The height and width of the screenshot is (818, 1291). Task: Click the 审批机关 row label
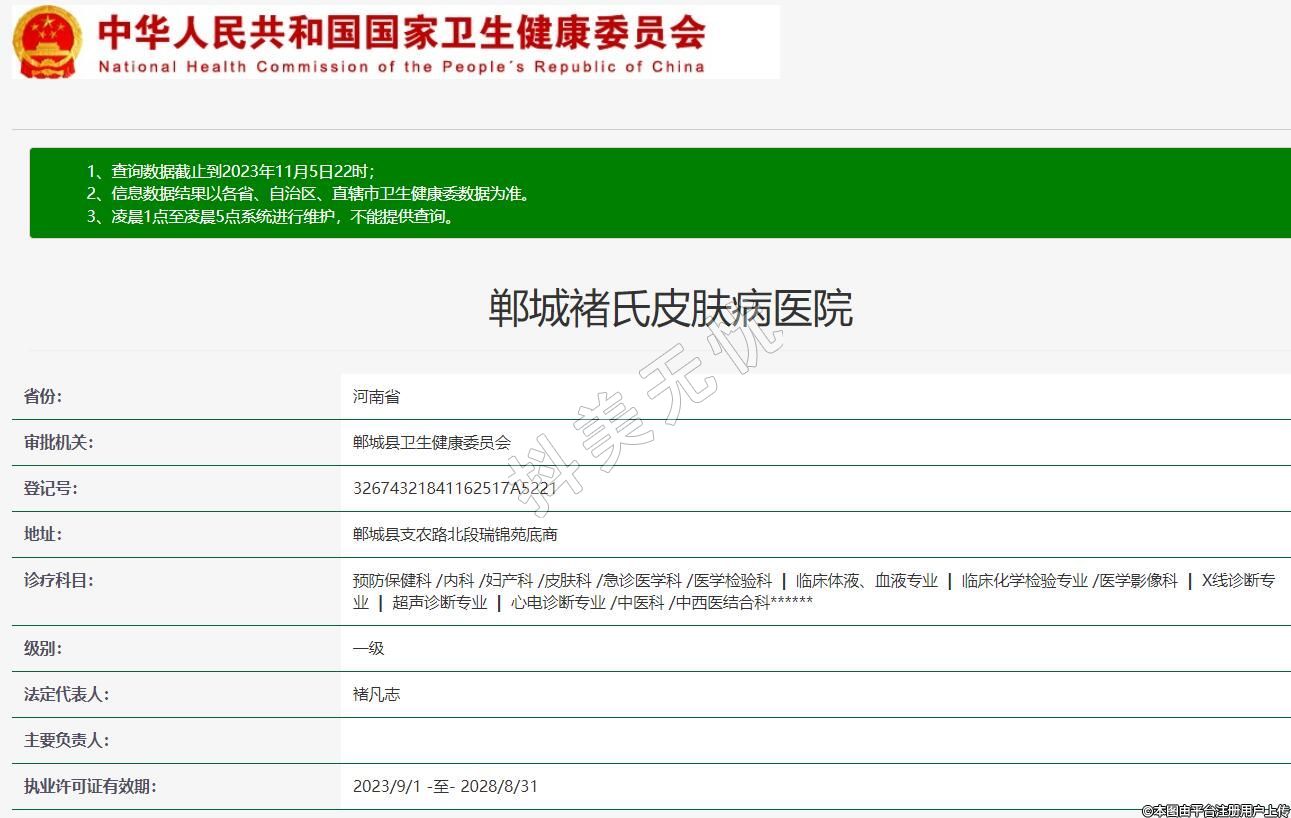coord(58,442)
